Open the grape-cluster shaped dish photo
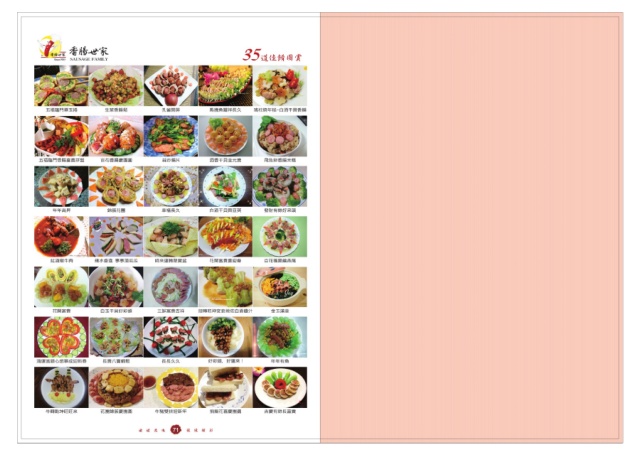 click(225, 337)
